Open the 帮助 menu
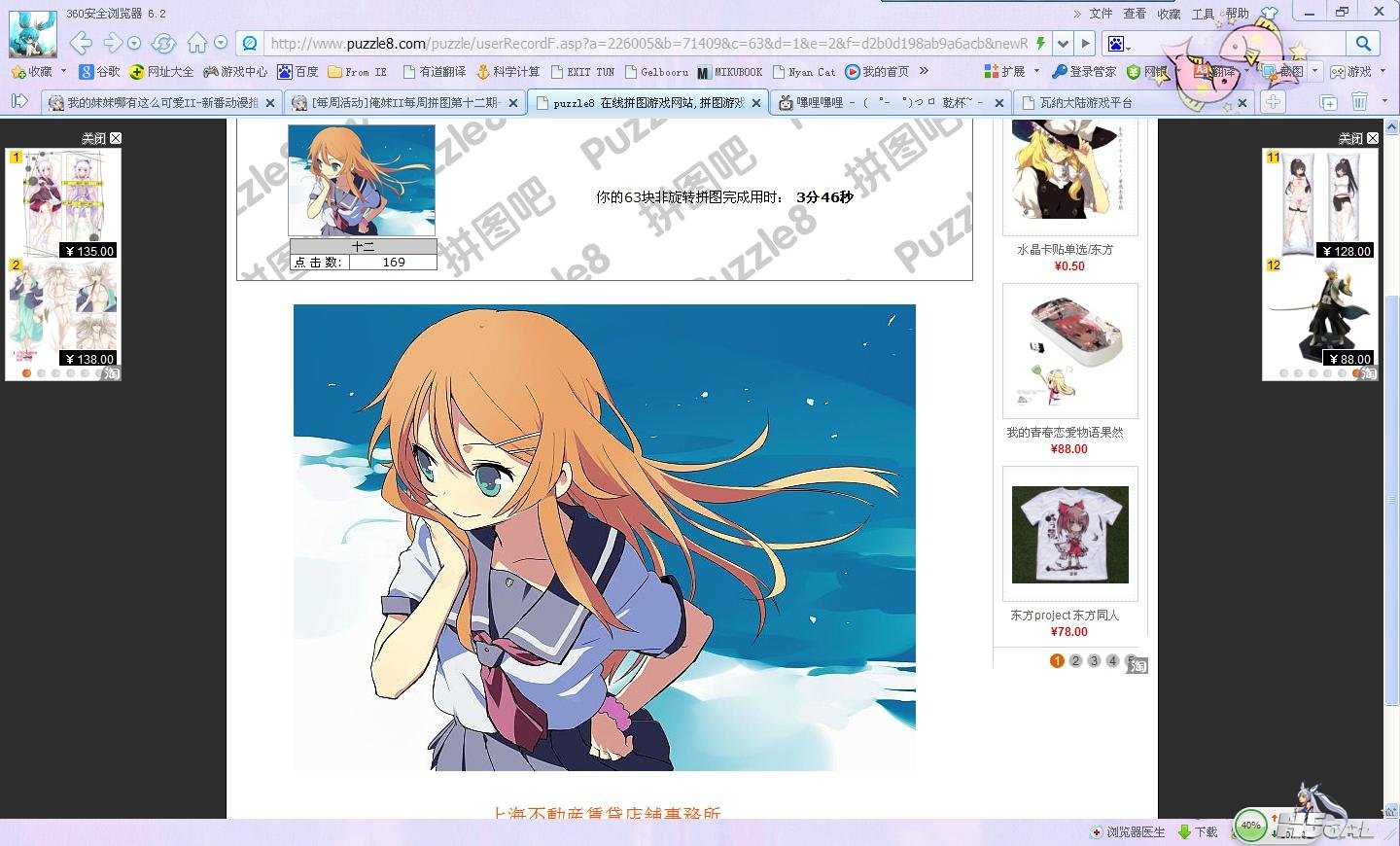 (x=1238, y=14)
